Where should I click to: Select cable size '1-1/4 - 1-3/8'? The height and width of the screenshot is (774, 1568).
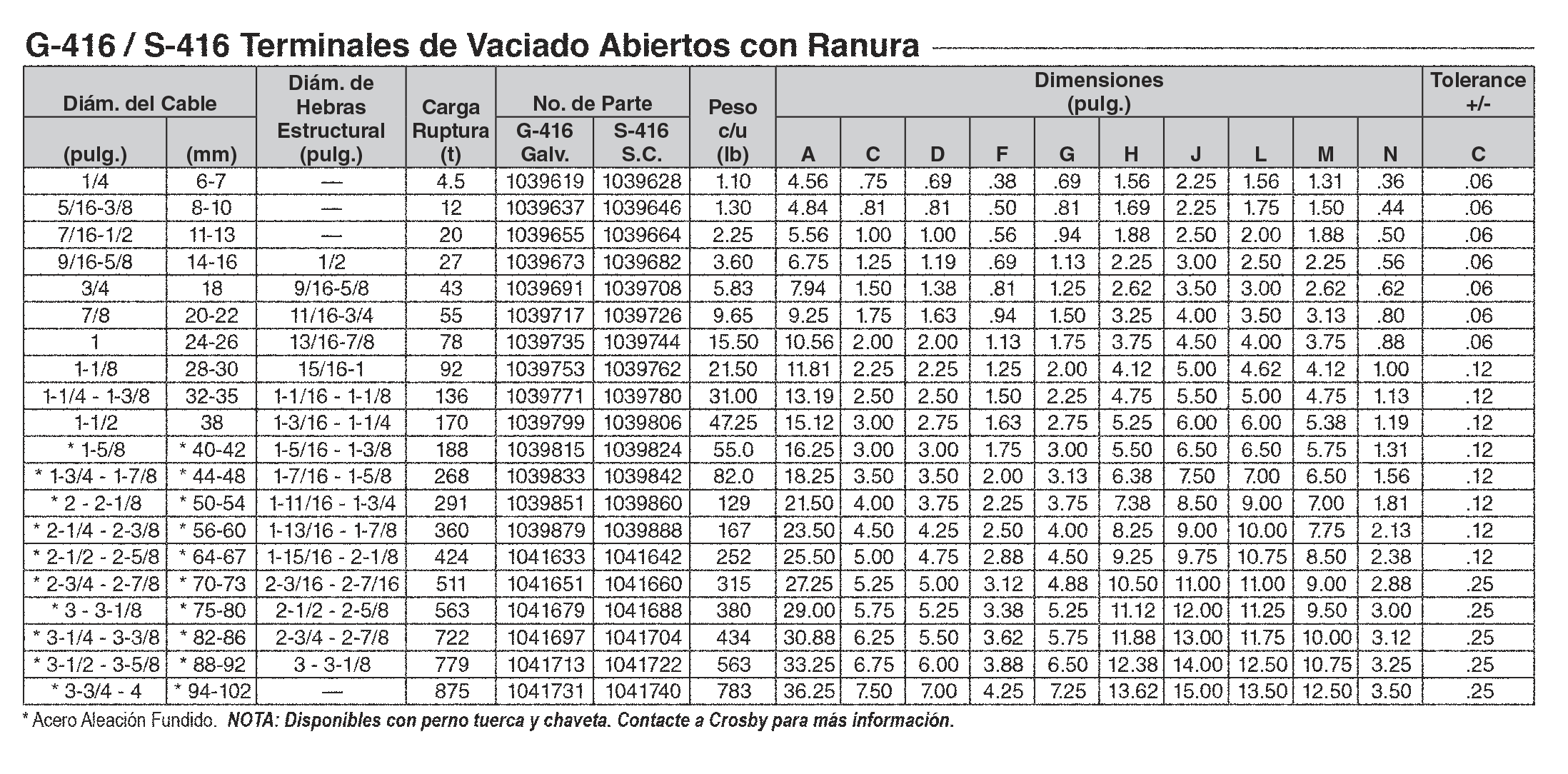(96, 396)
